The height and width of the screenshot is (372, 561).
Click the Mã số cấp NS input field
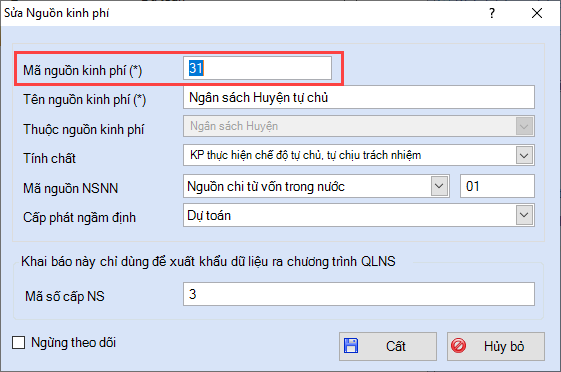(359, 294)
